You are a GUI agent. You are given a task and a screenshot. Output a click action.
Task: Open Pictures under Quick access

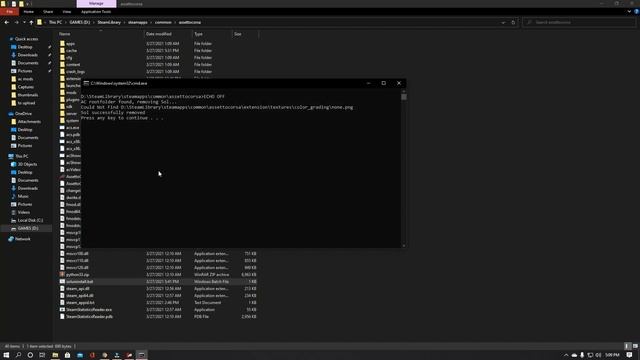click(x=24, y=71)
